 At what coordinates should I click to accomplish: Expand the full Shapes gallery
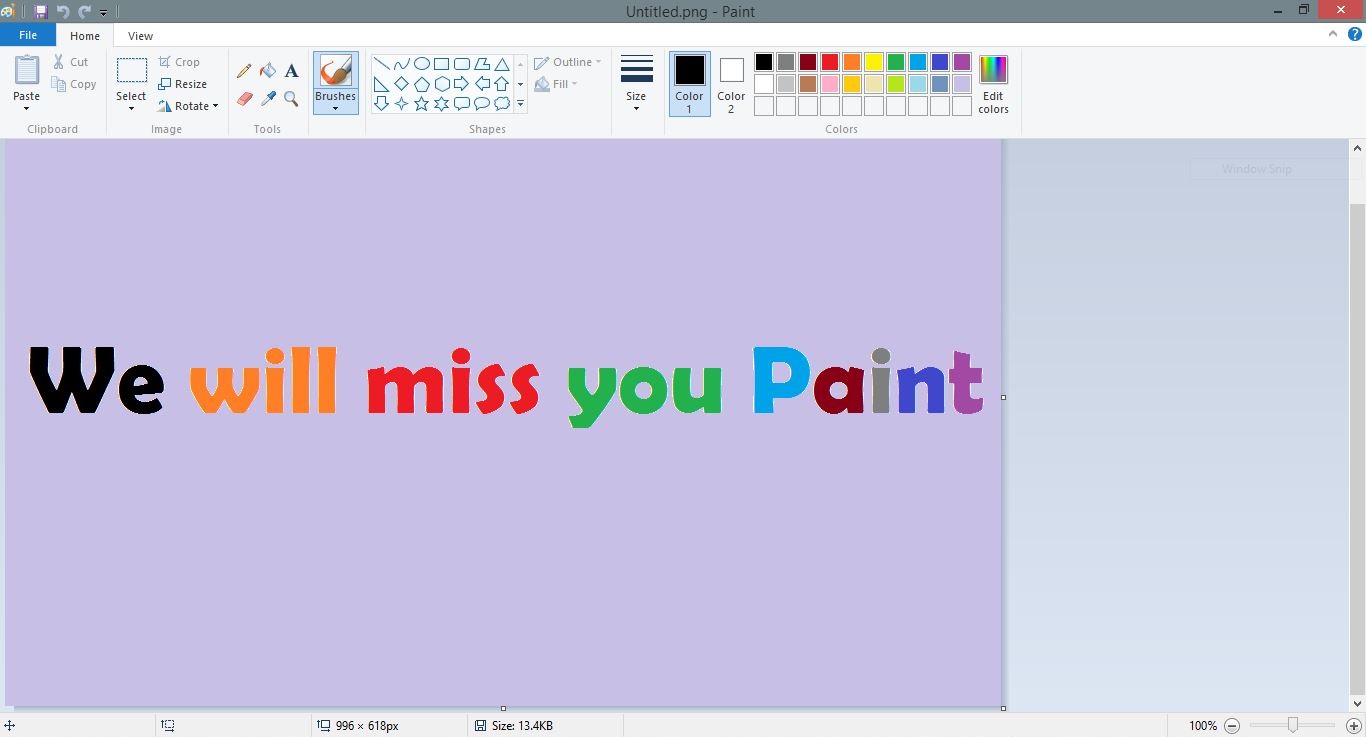pyautogui.click(x=520, y=104)
